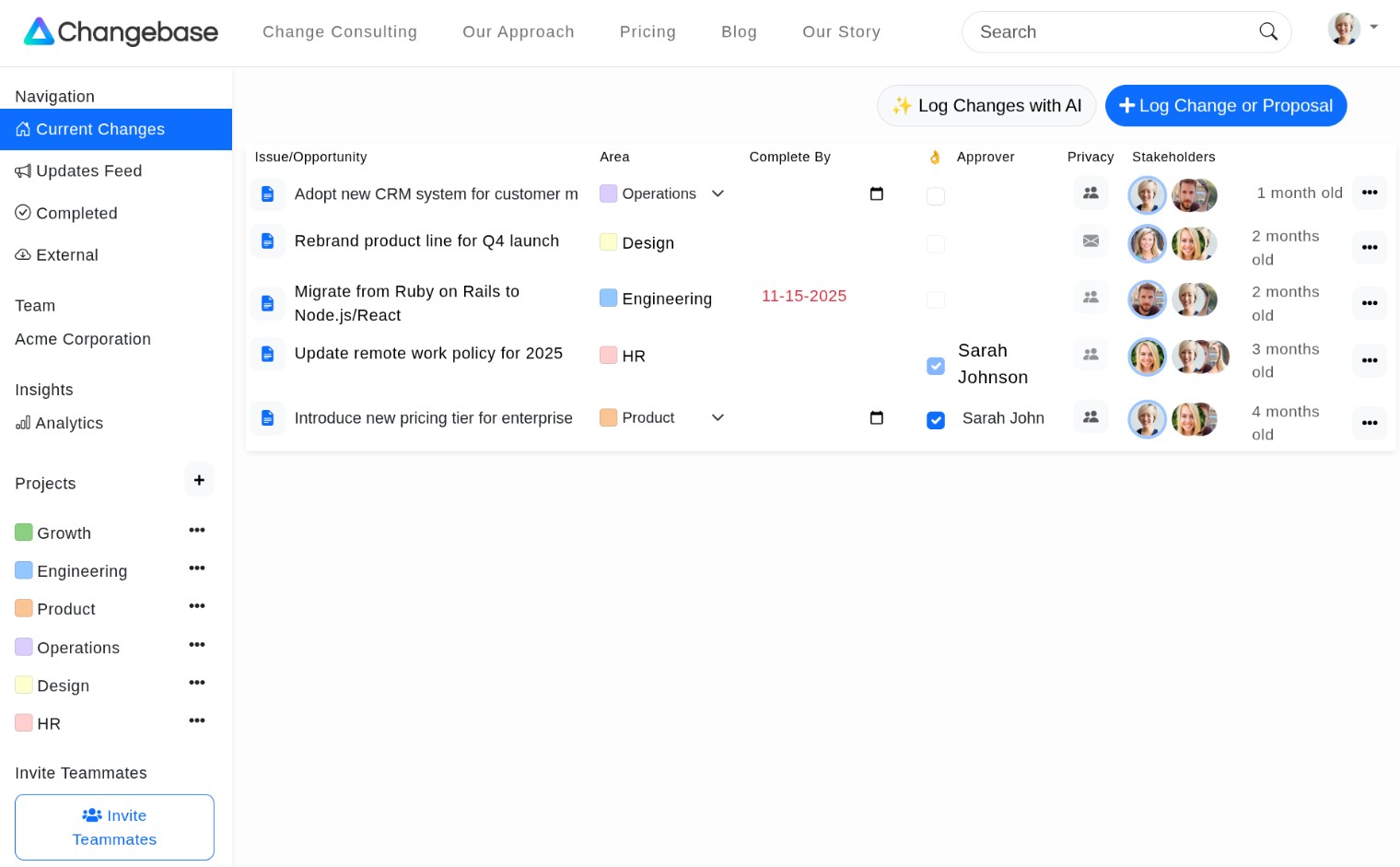Toggle the approver checkbox on the Node.js migration row
Viewport: 1400px width, 867px height.
[x=936, y=299]
